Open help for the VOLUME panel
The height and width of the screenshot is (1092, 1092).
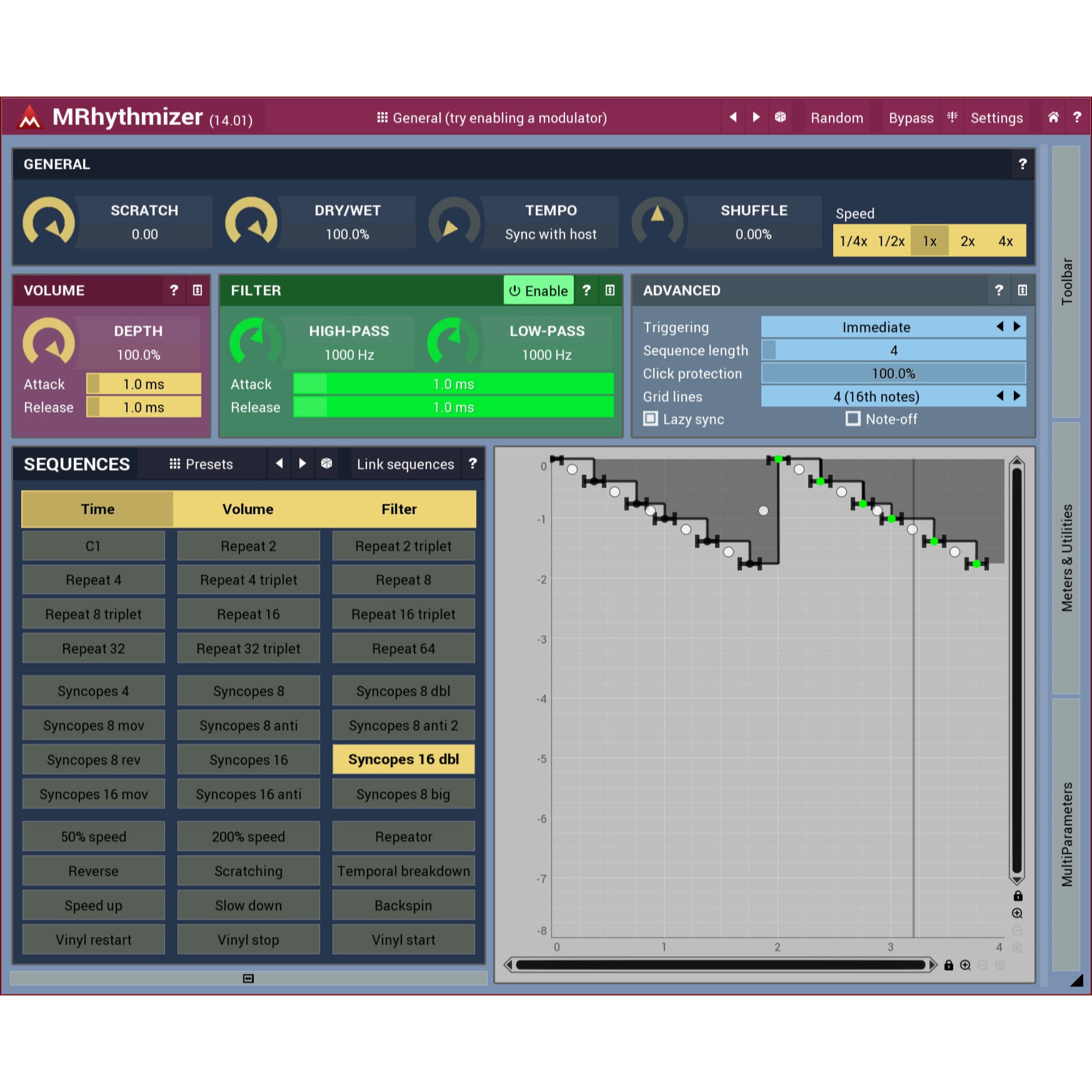(x=174, y=290)
